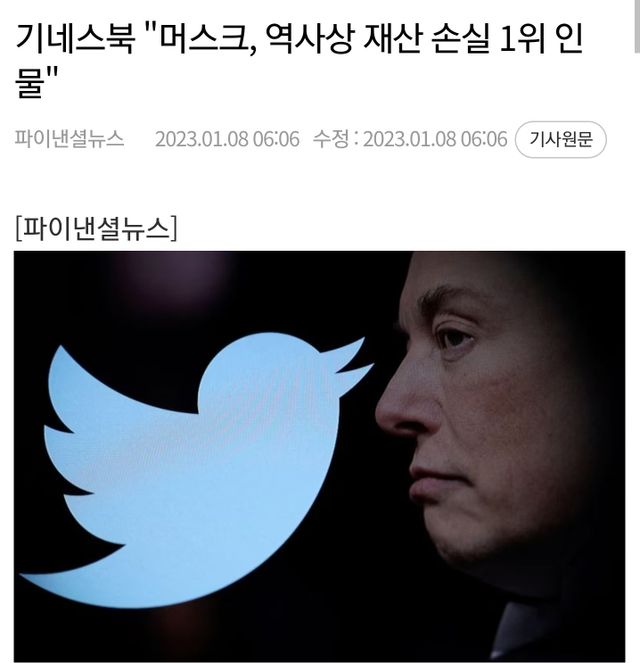Open the 기사원문 original article button
This screenshot has width=640, height=663.
tap(561, 139)
